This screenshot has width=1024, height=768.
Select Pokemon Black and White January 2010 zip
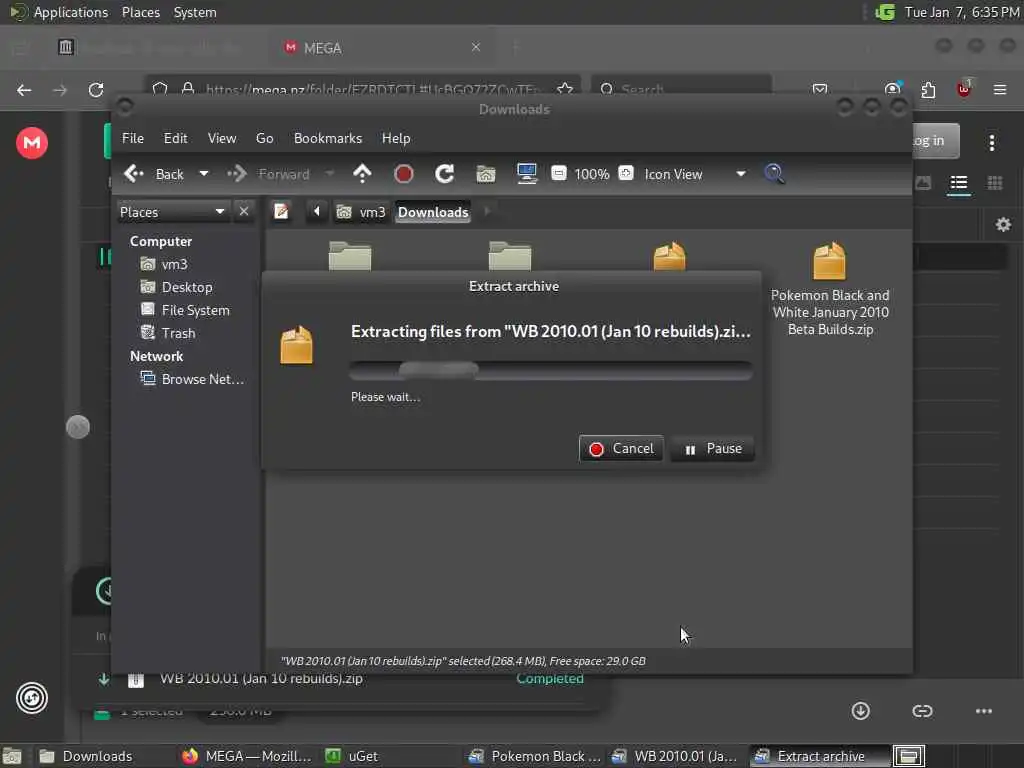[x=830, y=290]
